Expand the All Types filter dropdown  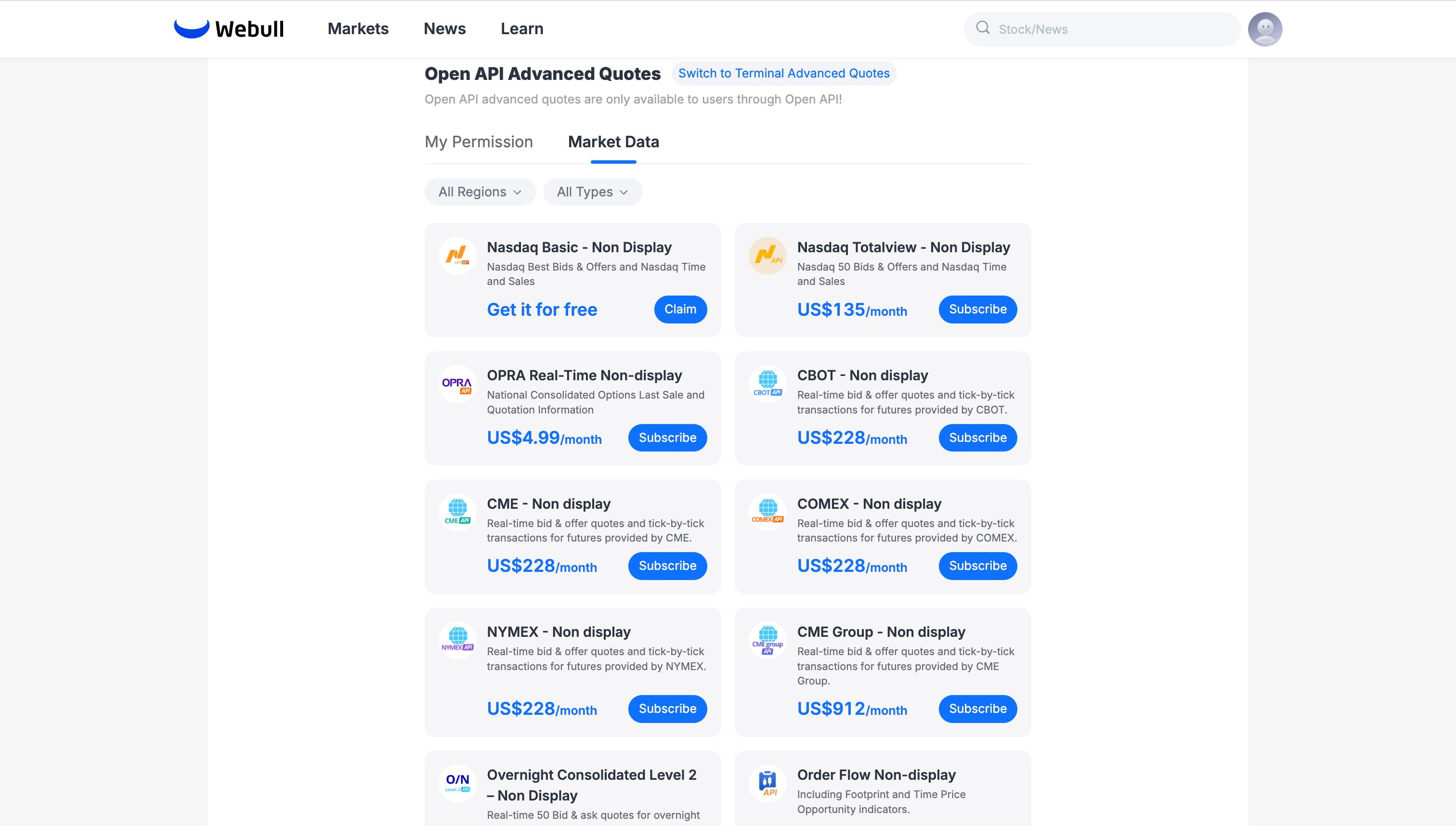click(x=592, y=192)
